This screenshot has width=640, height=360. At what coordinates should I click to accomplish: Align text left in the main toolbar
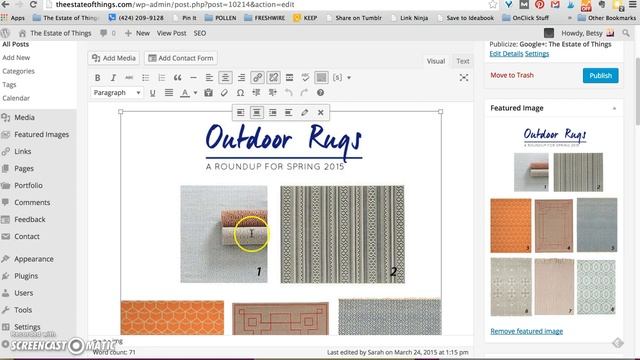(x=209, y=78)
